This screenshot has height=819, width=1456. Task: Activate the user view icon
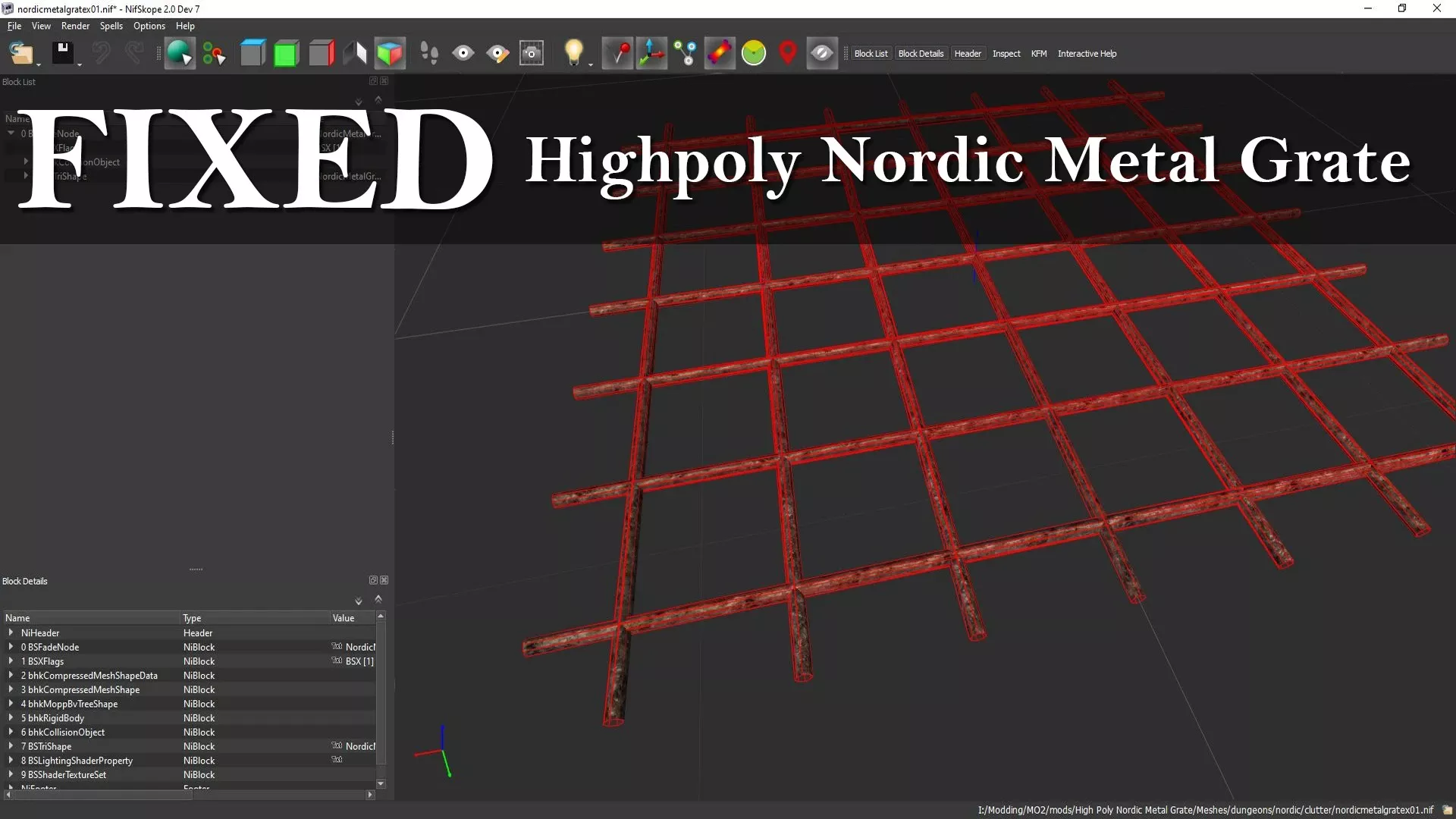354,53
